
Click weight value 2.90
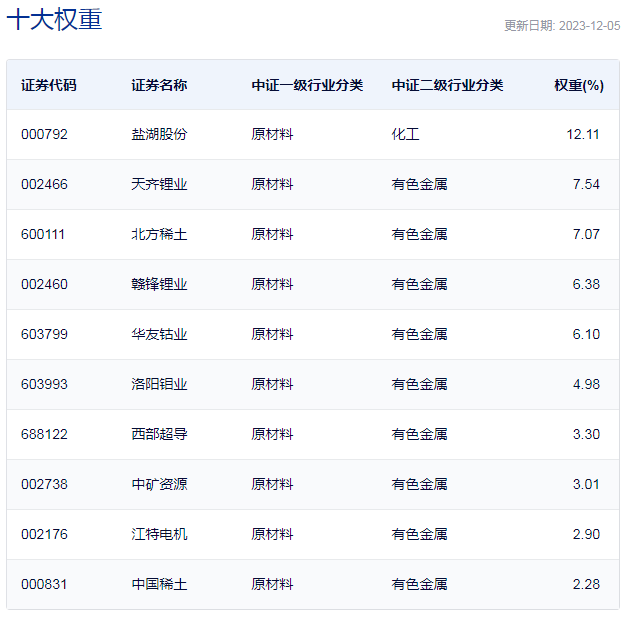point(586,534)
